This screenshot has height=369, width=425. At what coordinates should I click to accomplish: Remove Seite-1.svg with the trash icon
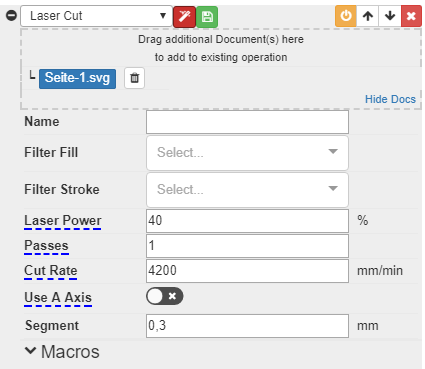click(134, 78)
